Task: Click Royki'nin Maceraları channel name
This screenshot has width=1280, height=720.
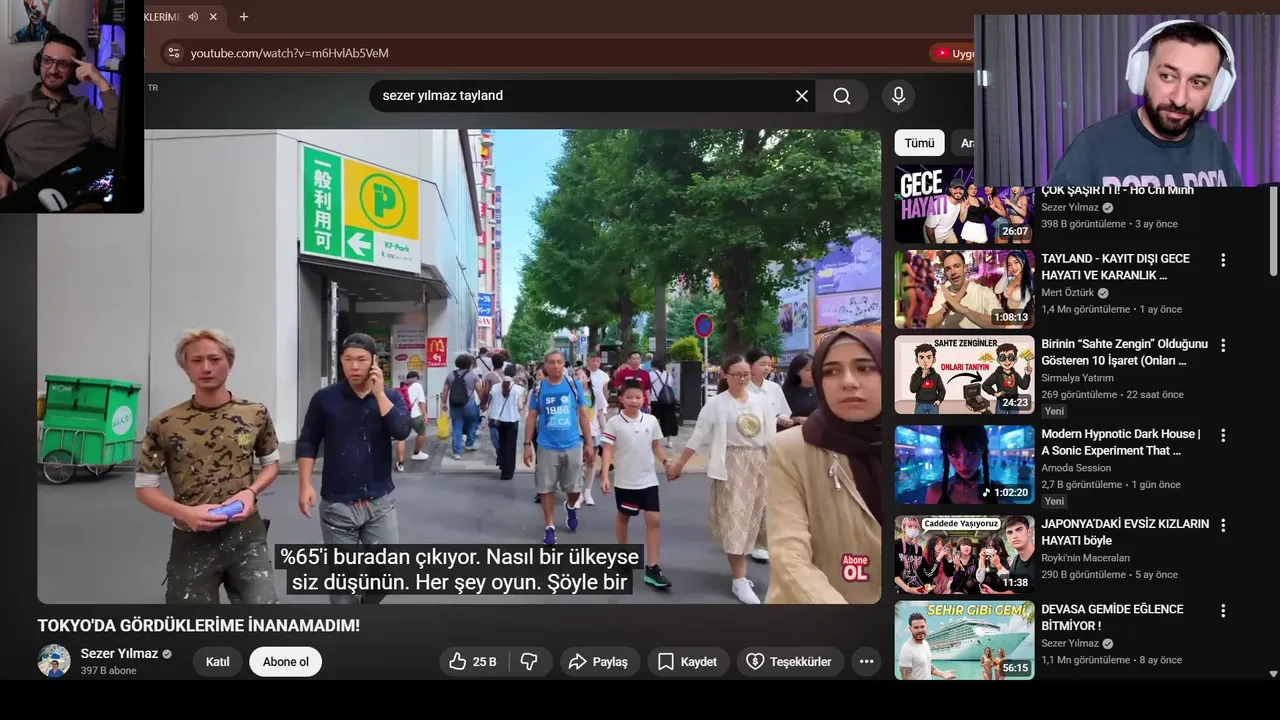Action: coord(1085,558)
